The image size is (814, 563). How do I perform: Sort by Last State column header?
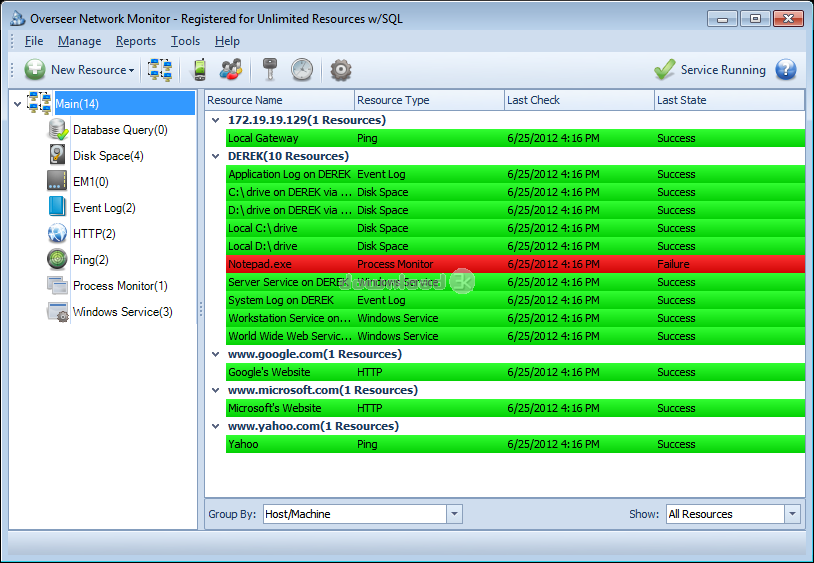[729, 100]
